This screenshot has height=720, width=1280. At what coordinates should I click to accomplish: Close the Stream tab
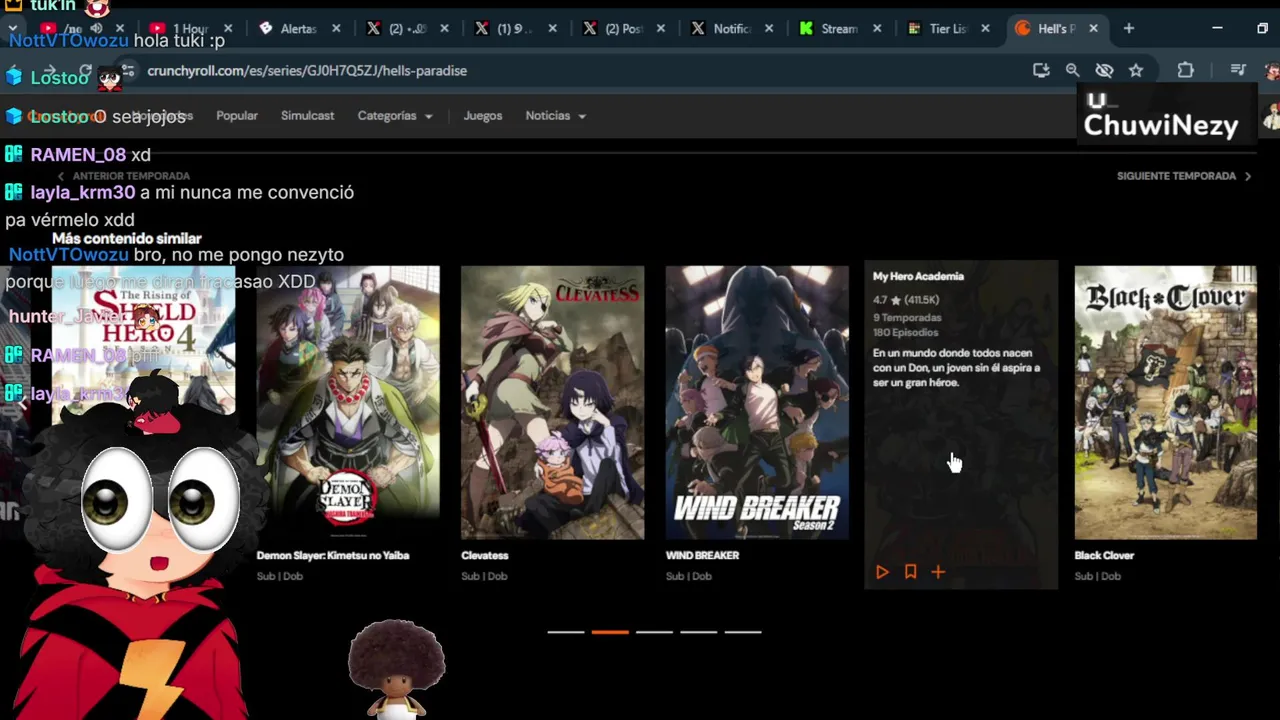[876, 29]
